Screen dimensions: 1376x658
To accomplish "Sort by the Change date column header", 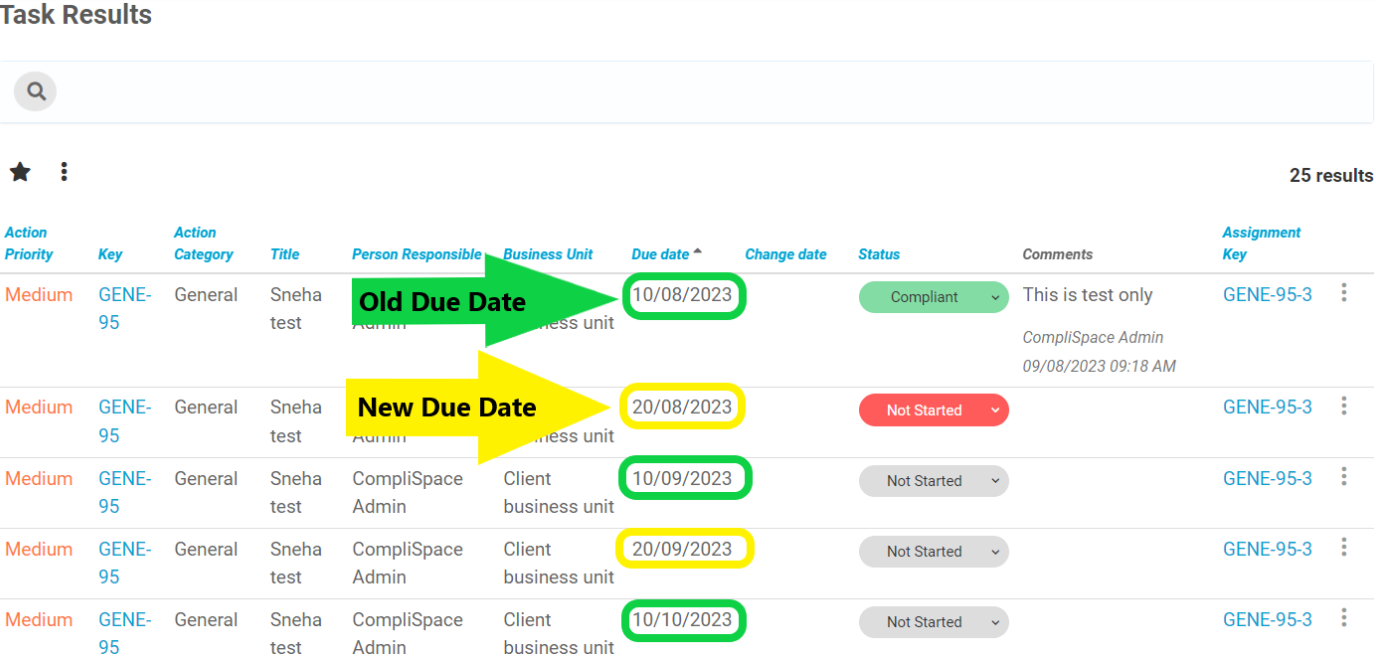I will coord(787,254).
